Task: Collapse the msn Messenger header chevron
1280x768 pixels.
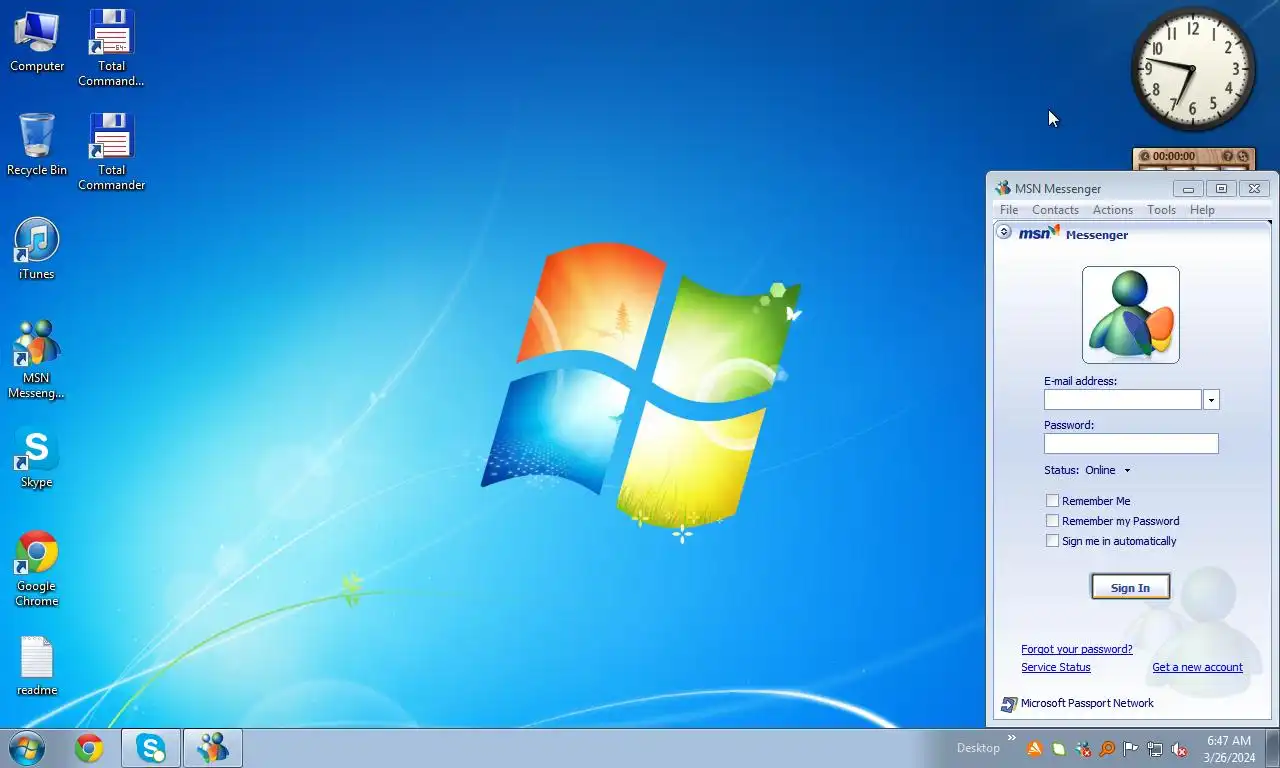Action: pyautogui.click(x=1004, y=232)
